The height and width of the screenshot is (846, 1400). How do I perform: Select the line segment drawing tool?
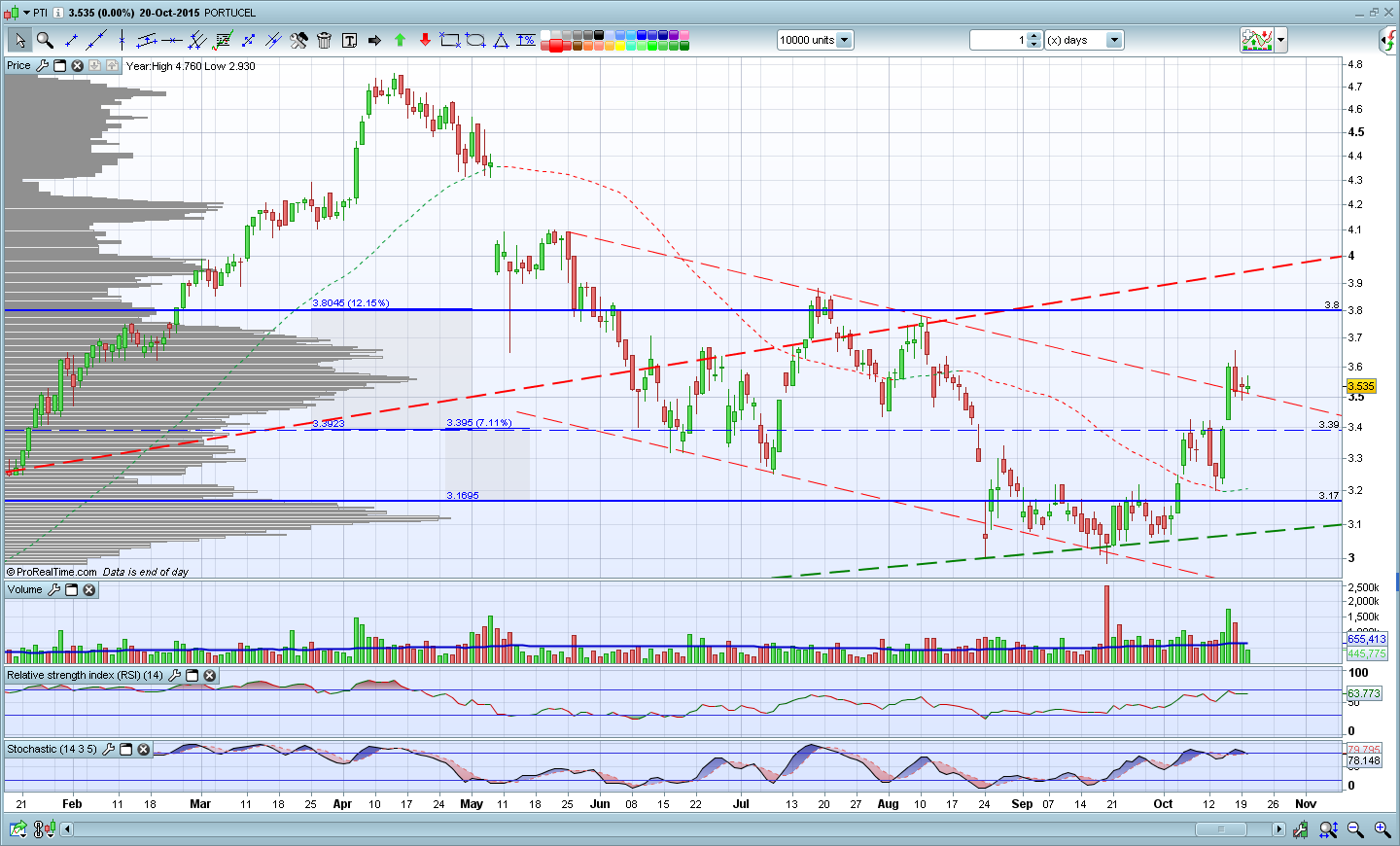point(71,40)
